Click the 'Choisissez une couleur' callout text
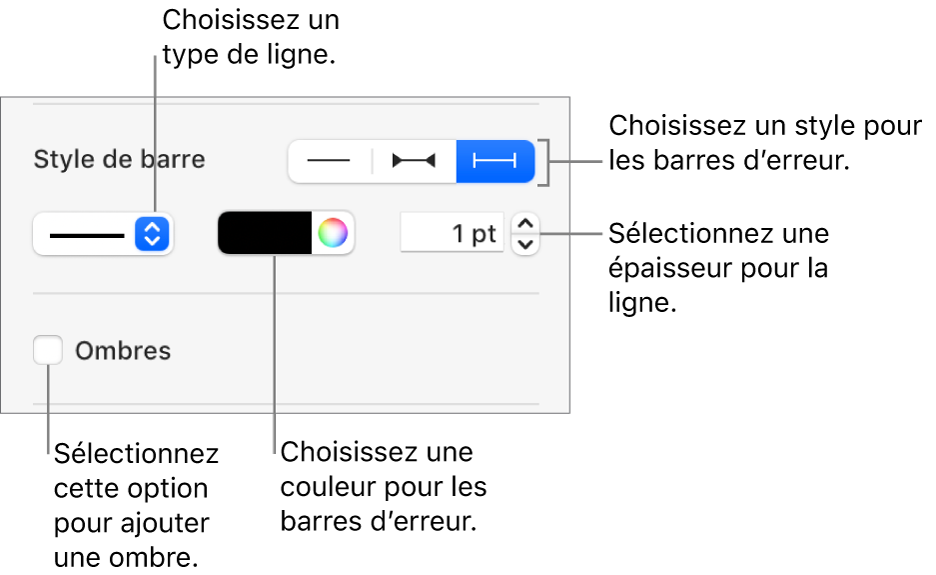 pos(384,486)
